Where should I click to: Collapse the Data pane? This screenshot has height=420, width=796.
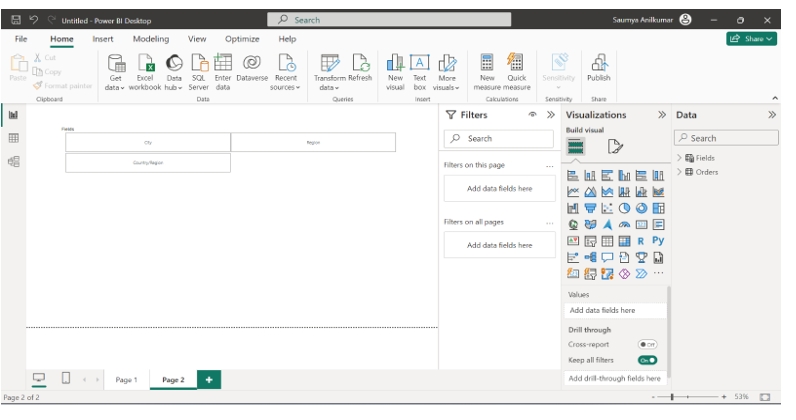pos(772,115)
